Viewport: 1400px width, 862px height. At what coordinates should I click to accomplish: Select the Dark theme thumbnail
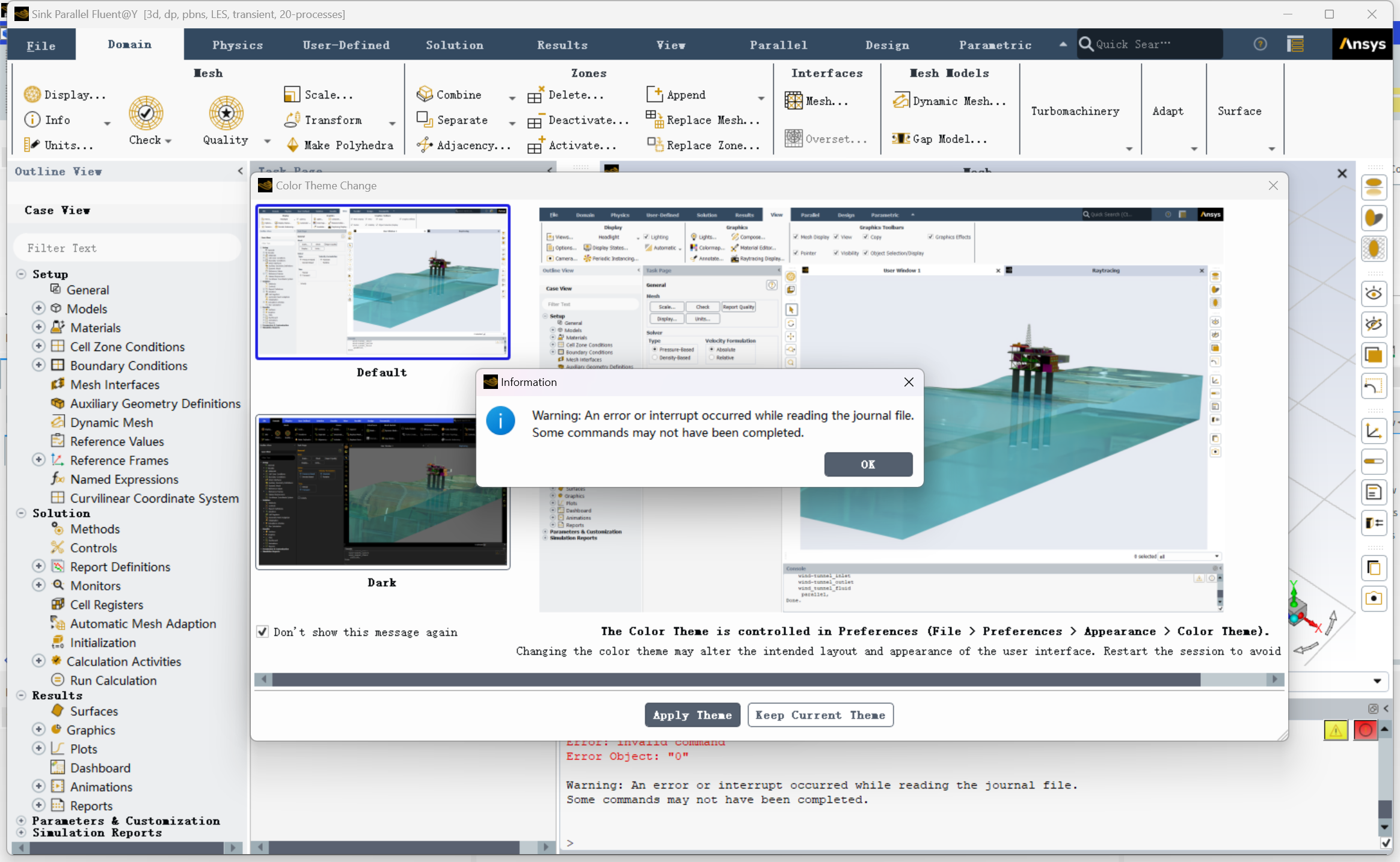pos(382,491)
